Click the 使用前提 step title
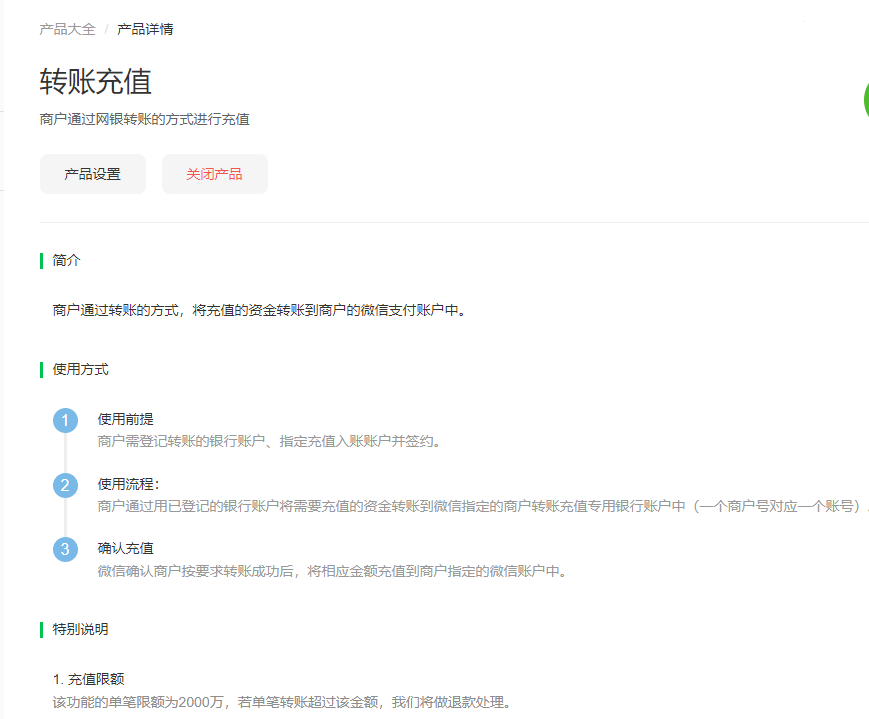Viewport: 869px width, 719px height. click(x=125, y=419)
